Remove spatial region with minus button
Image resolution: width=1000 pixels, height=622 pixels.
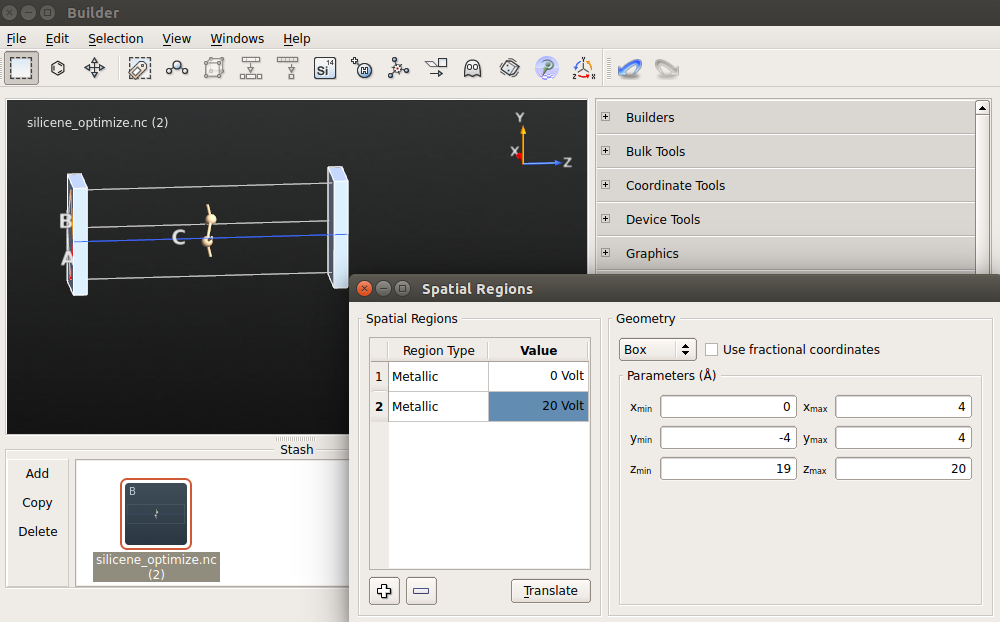tap(421, 591)
